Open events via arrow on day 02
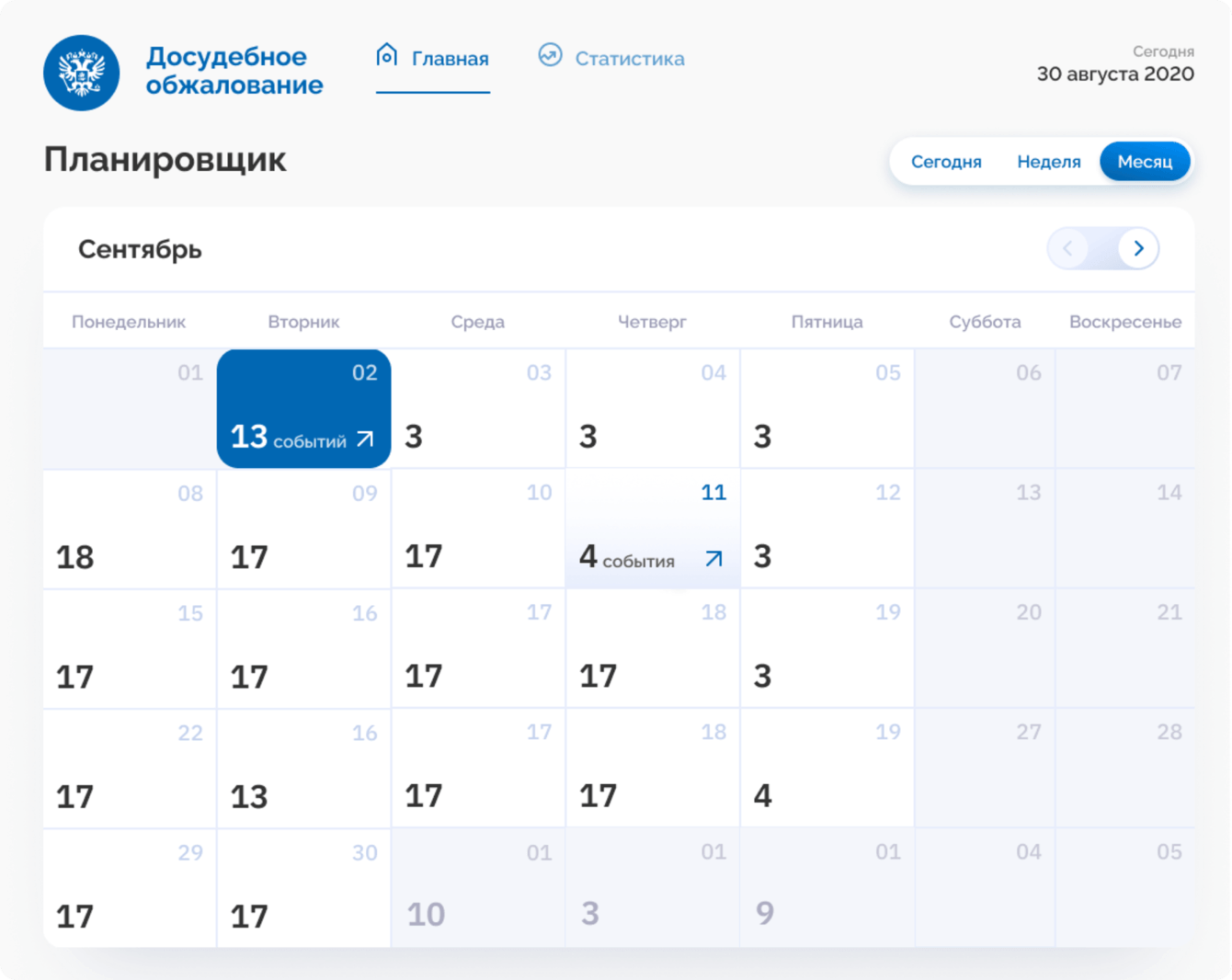The height and width of the screenshot is (980, 1232). 365,439
